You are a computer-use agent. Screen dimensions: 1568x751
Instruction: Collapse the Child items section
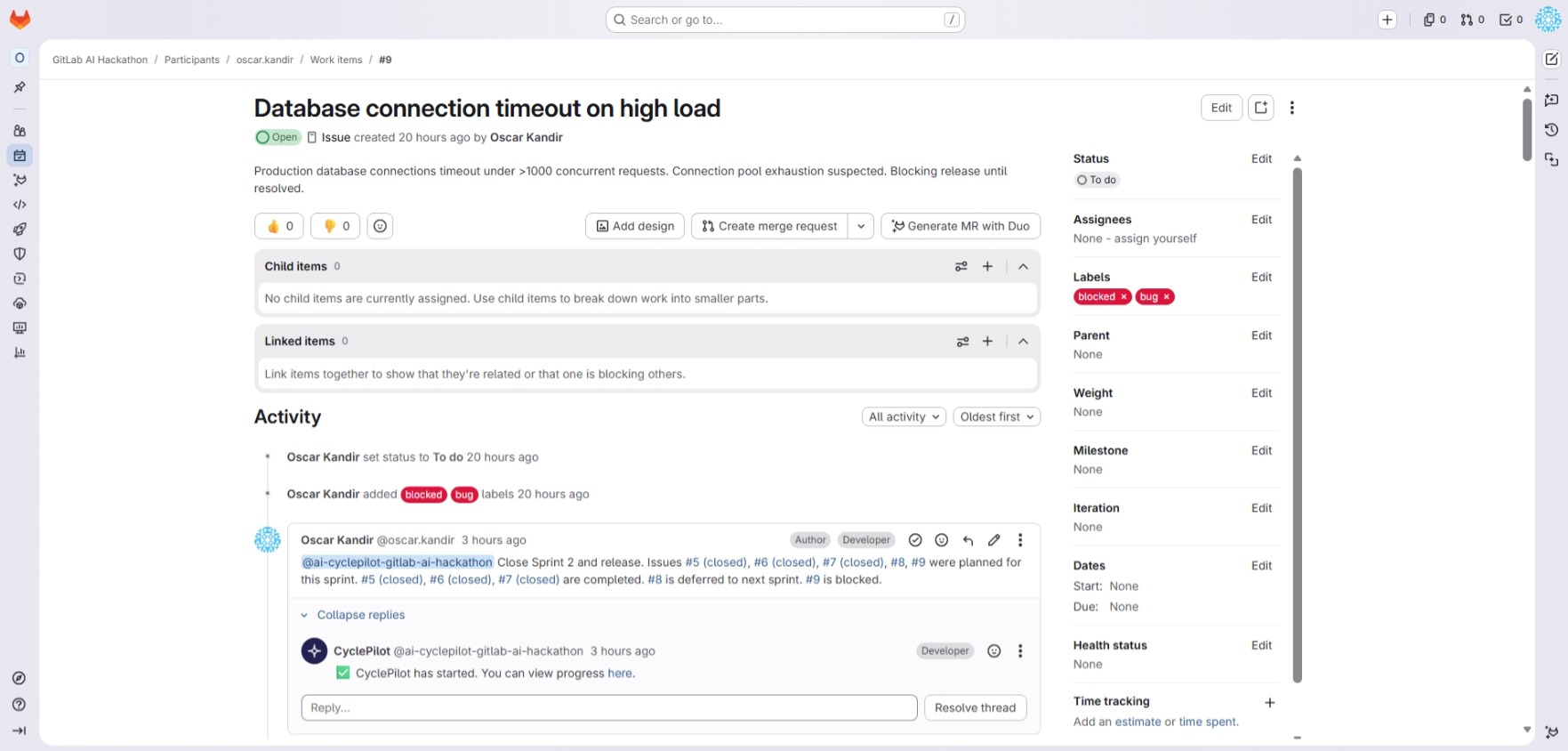pos(1024,266)
